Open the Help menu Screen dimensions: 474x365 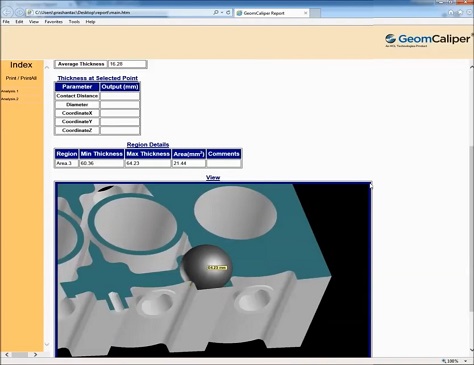click(x=90, y=22)
